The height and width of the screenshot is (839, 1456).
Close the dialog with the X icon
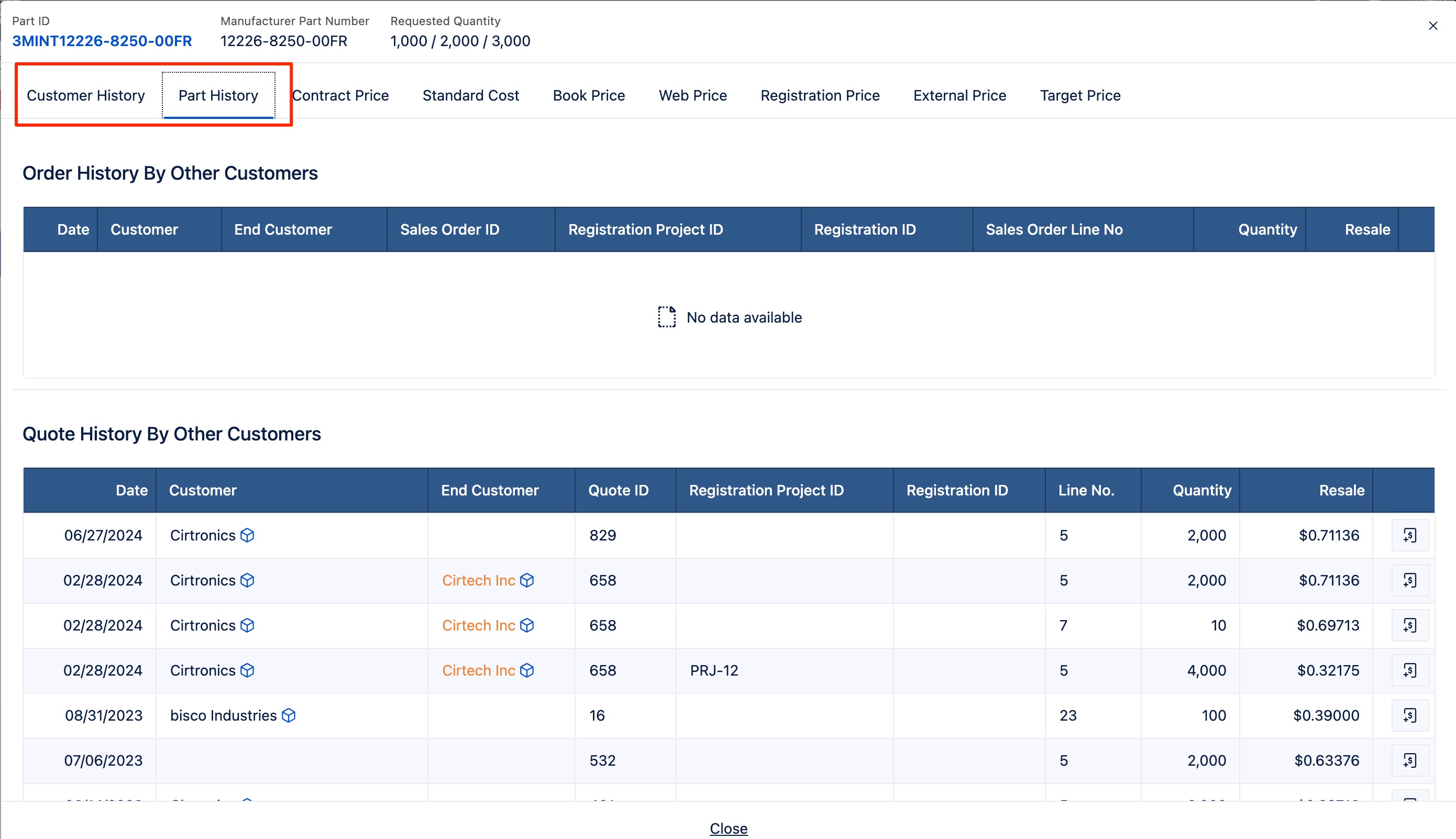(1433, 26)
